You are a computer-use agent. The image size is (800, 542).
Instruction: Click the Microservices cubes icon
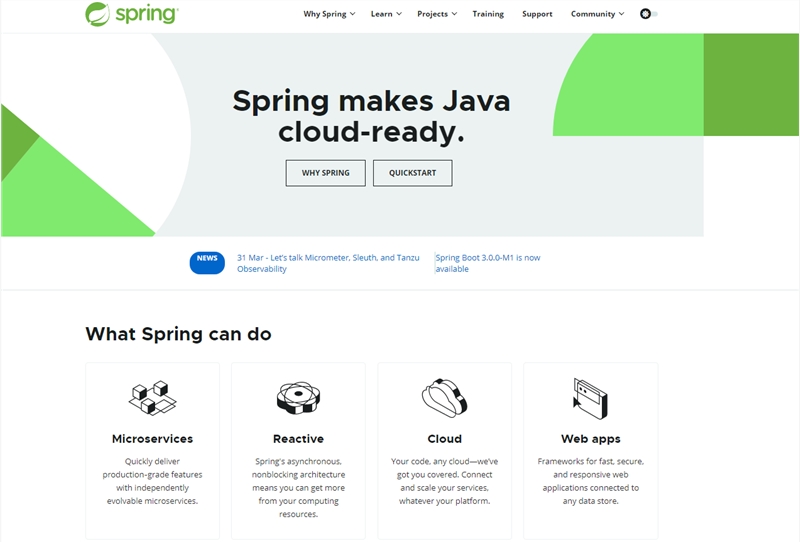click(152, 397)
